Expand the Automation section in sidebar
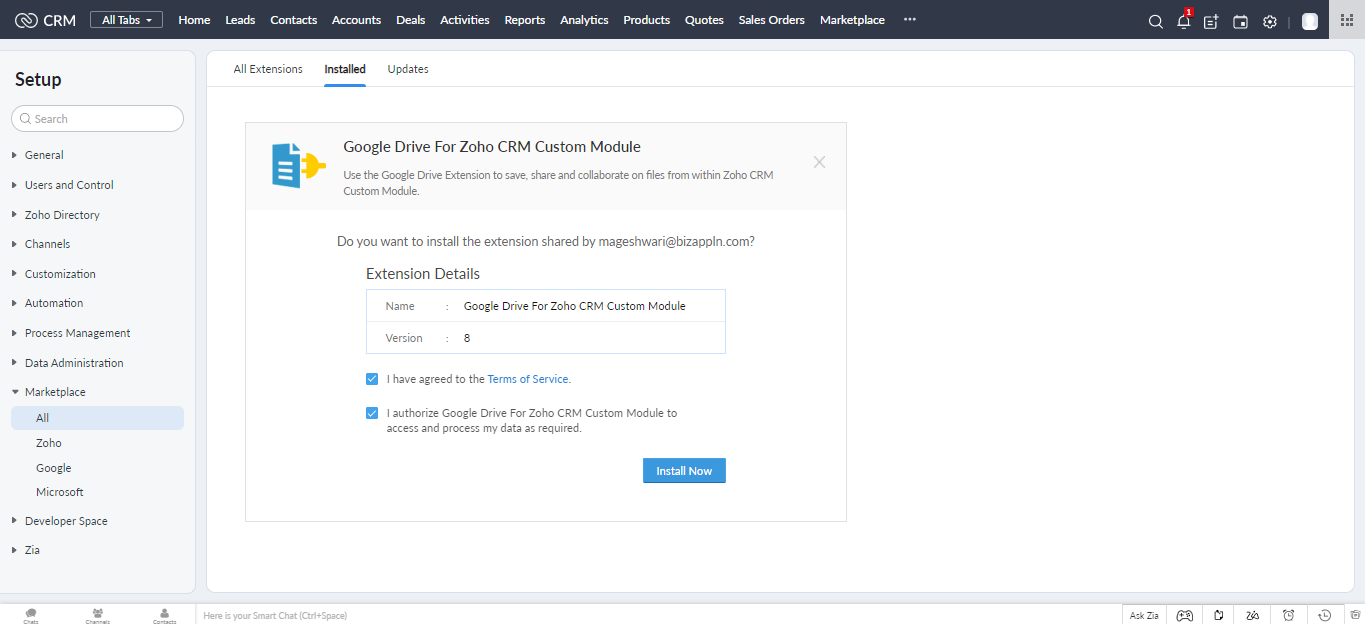 (x=54, y=303)
